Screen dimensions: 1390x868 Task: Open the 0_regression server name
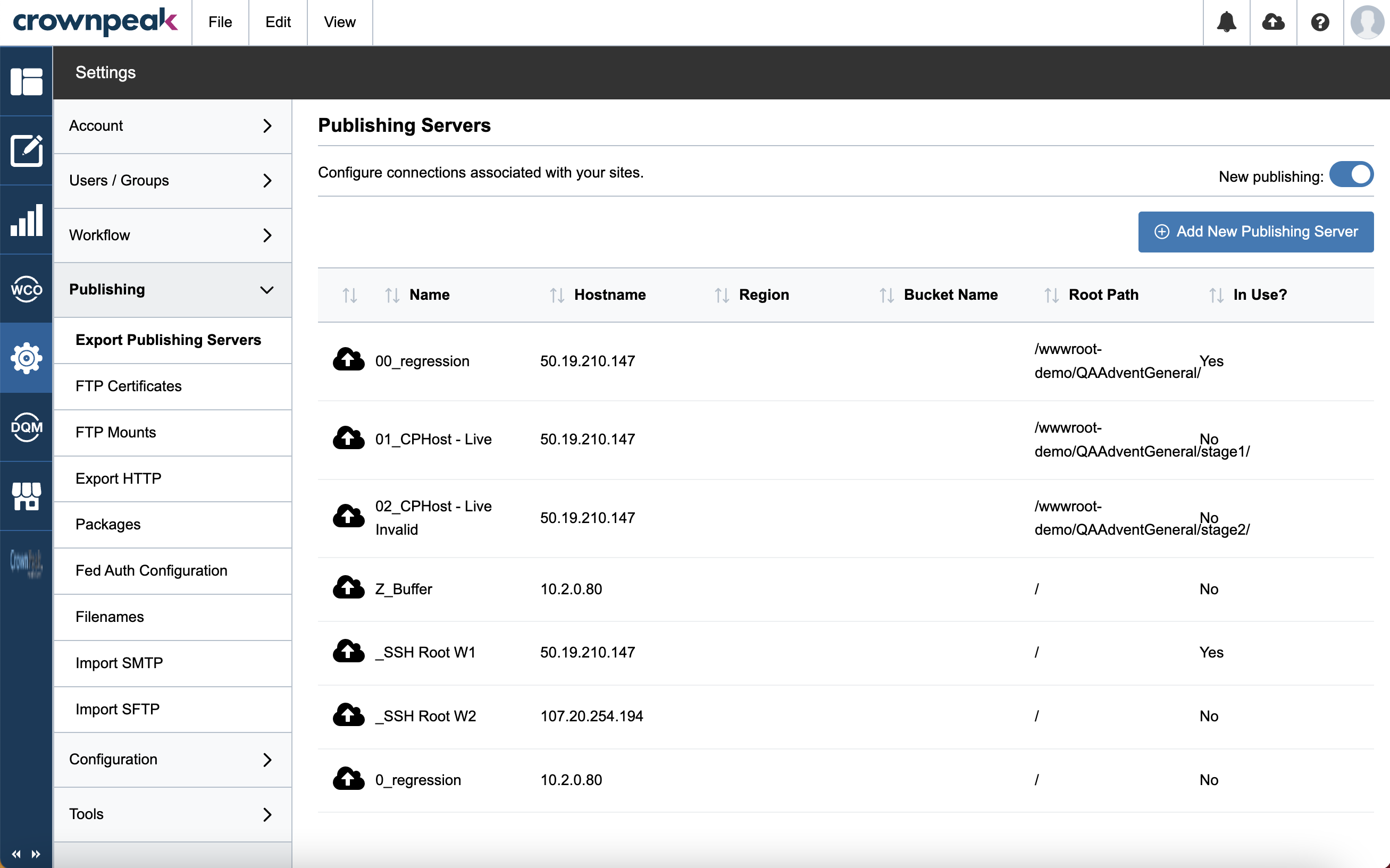(418, 780)
